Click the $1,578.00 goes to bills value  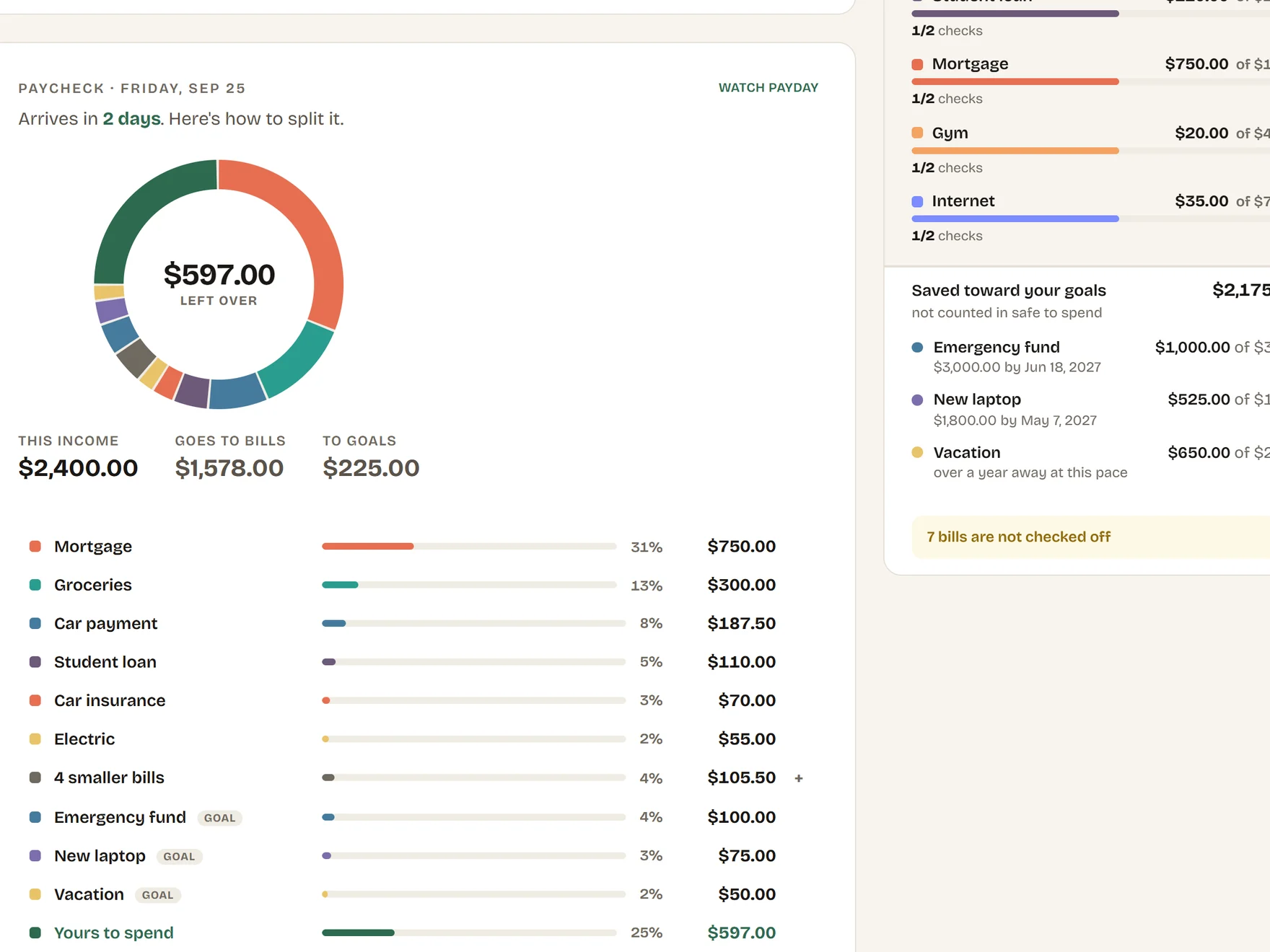(x=229, y=468)
